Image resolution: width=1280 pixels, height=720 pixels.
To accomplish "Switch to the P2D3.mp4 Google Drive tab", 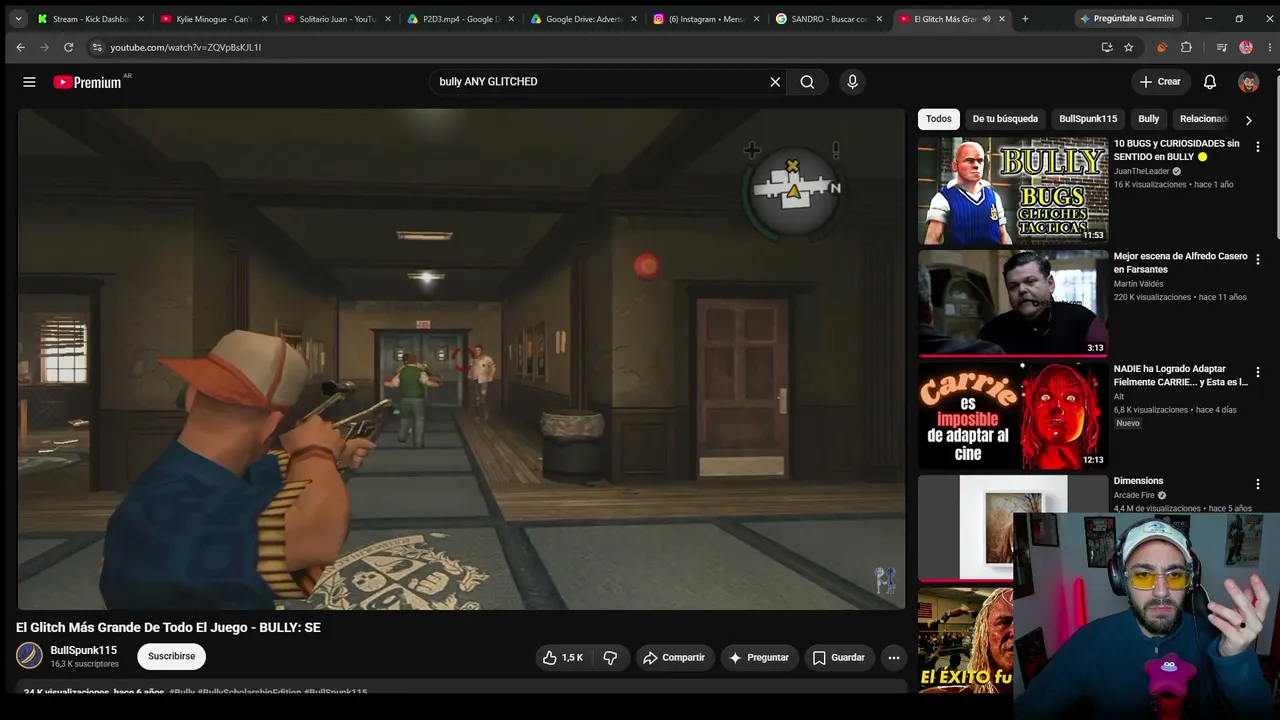I will click(460, 19).
